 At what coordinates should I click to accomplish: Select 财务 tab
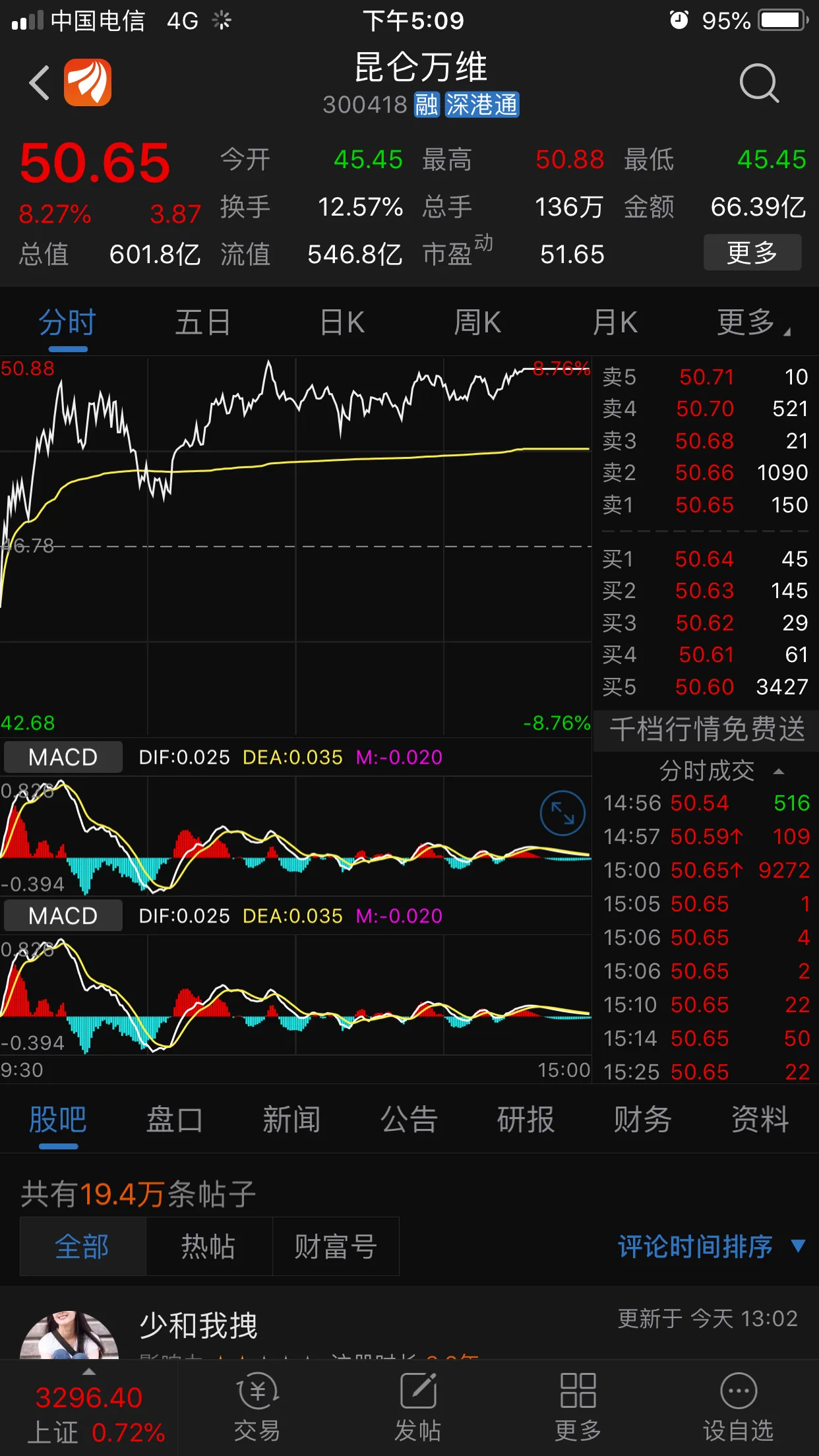[x=642, y=1120]
